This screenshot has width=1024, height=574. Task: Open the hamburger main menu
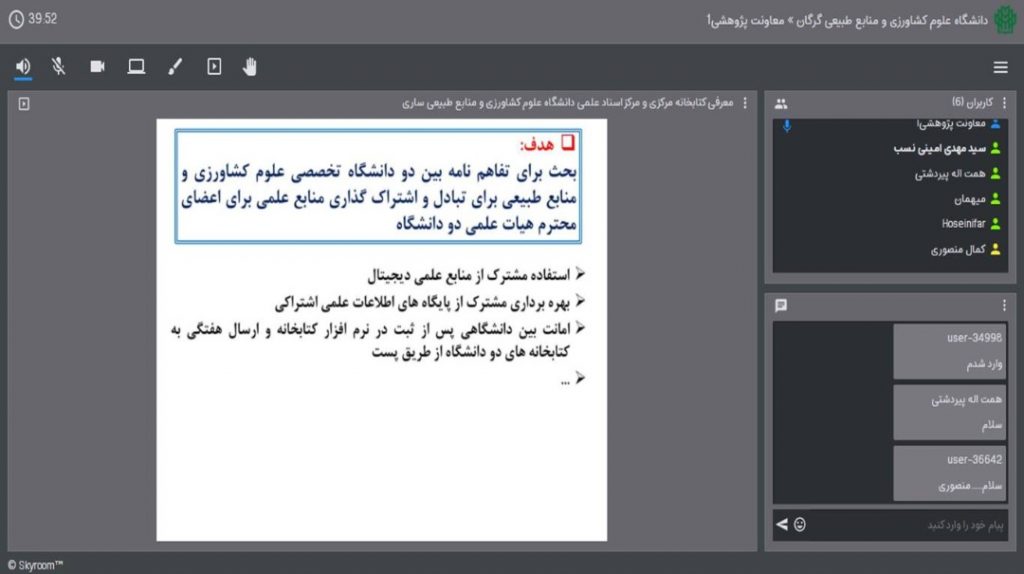[1000, 68]
